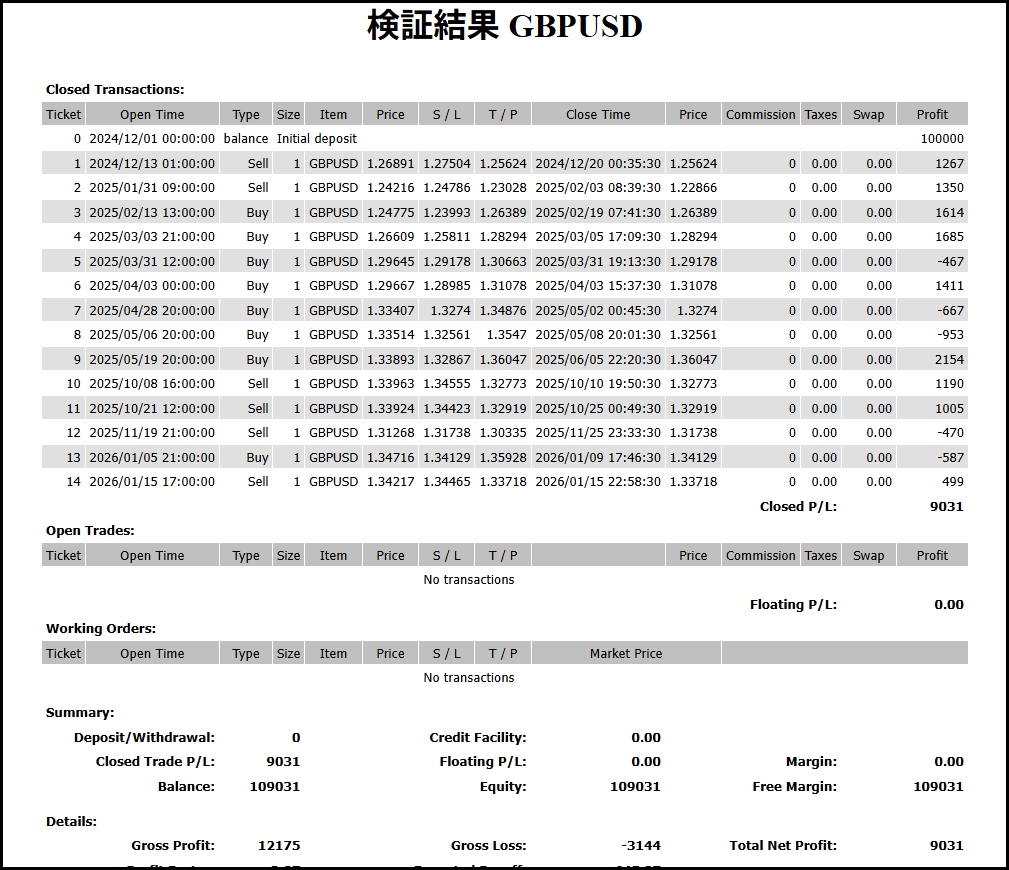
Task: Click Profit header in Closed Transactions table
Action: point(931,114)
